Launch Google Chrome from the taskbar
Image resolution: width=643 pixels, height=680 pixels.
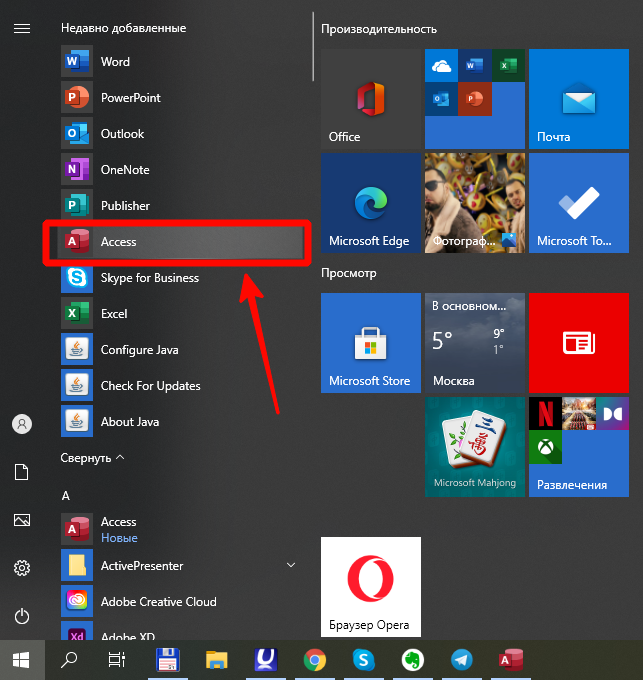tap(315, 660)
